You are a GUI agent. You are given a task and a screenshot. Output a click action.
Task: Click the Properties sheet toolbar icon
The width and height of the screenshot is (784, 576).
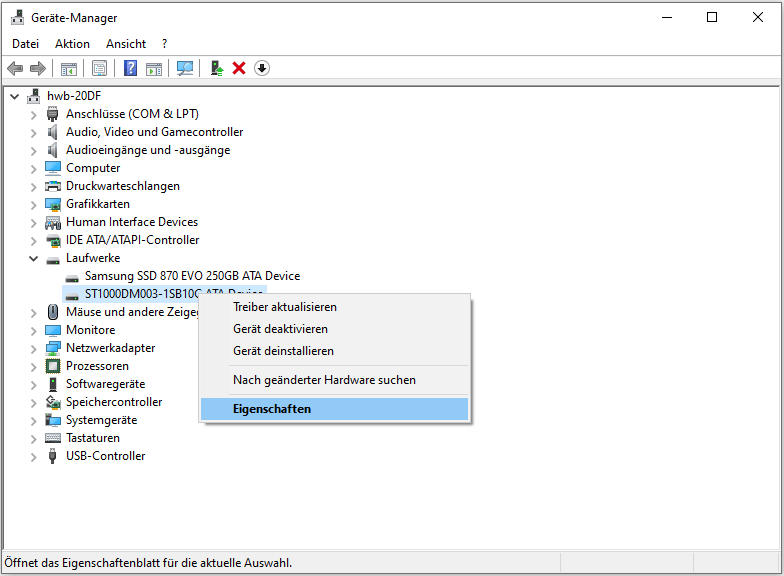click(x=99, y=68)
